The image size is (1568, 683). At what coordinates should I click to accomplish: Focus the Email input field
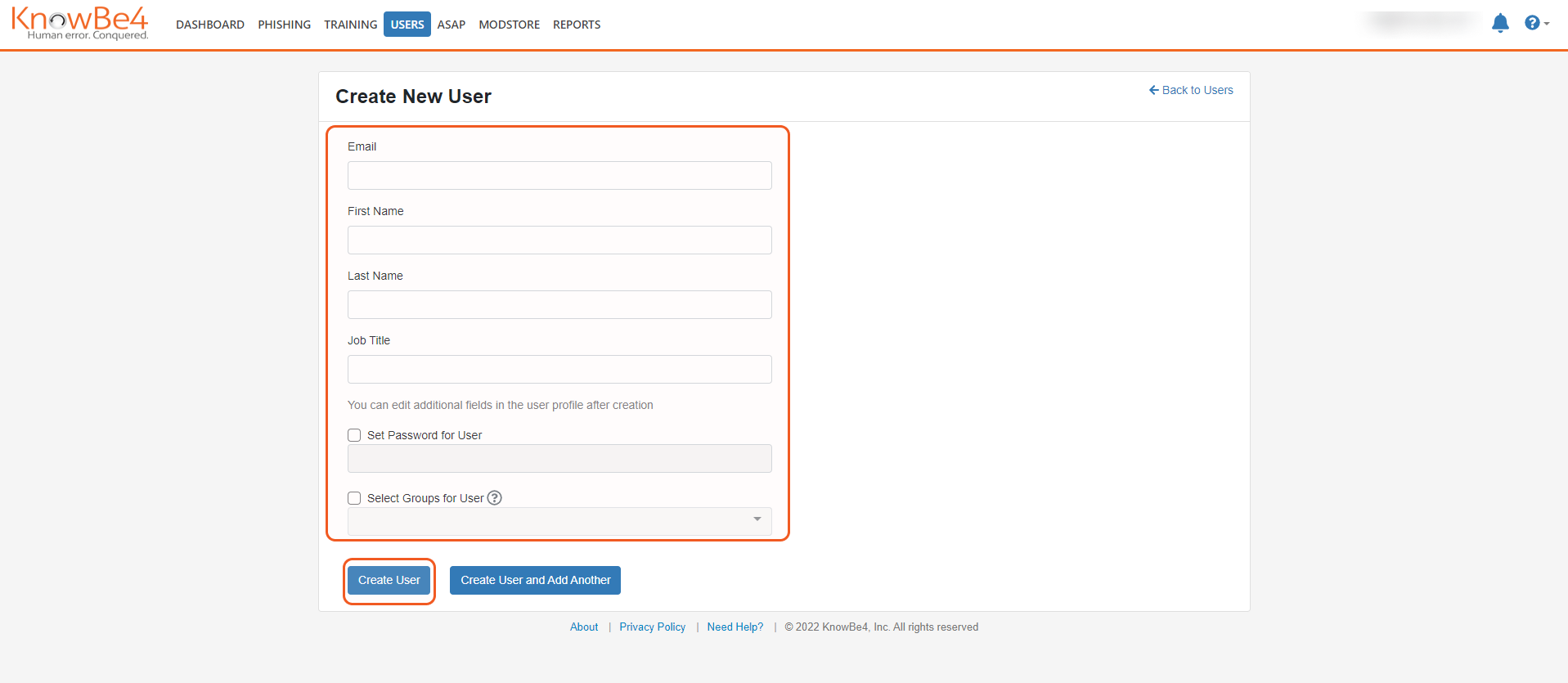click(559, 175)
